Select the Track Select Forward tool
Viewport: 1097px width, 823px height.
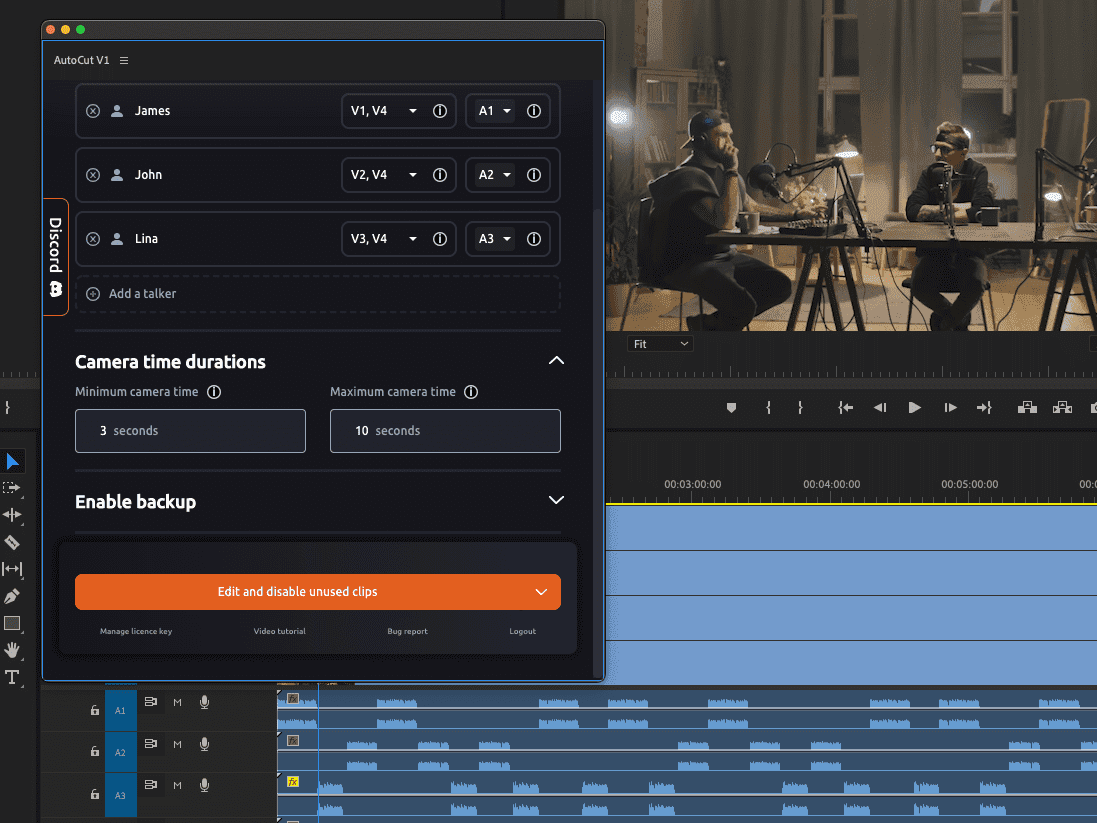12,488
